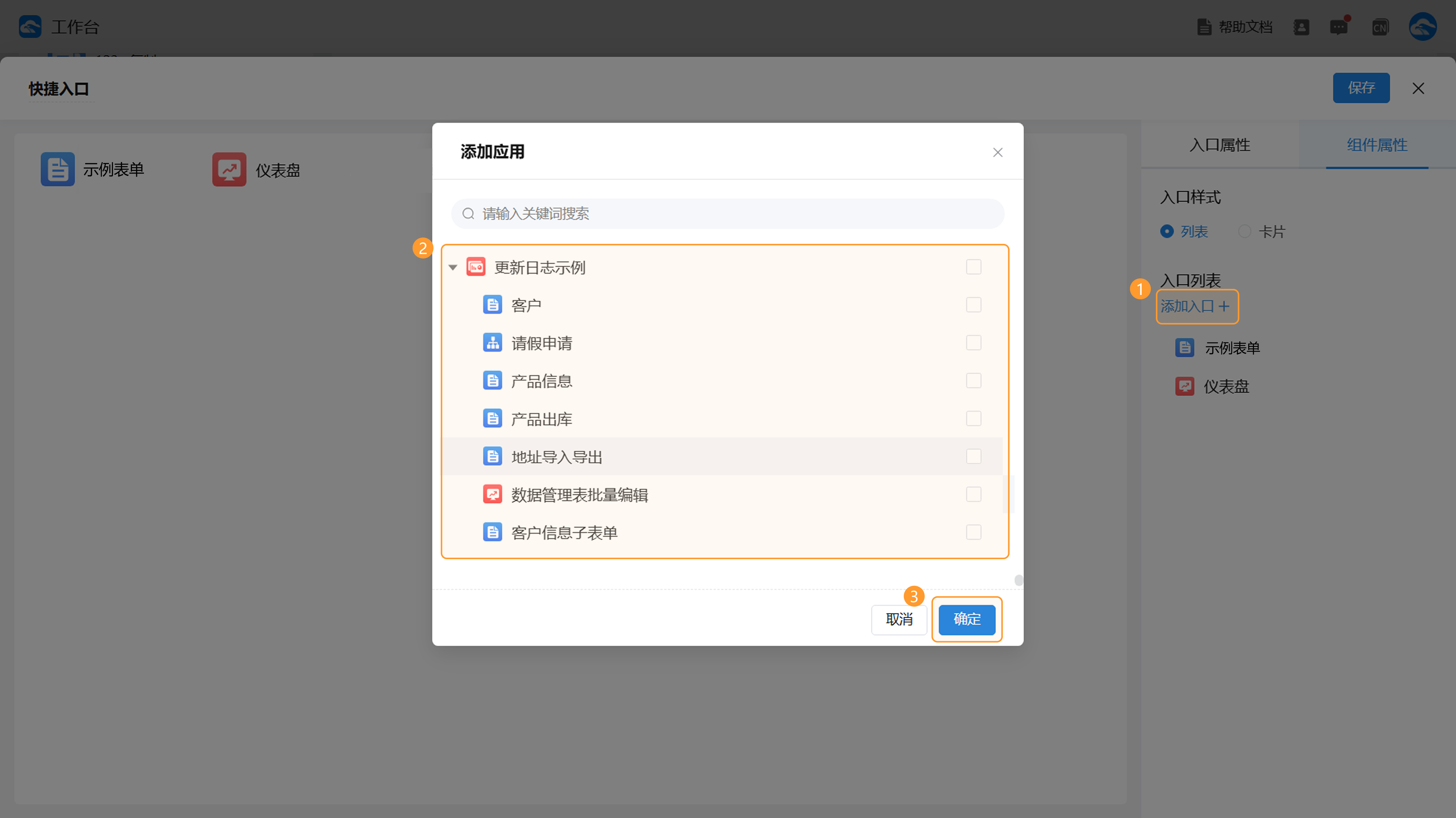Viewport: 1456px width, 818px height.
Task: Select 产品信息 tree row text
Action: tap(541, 381)
